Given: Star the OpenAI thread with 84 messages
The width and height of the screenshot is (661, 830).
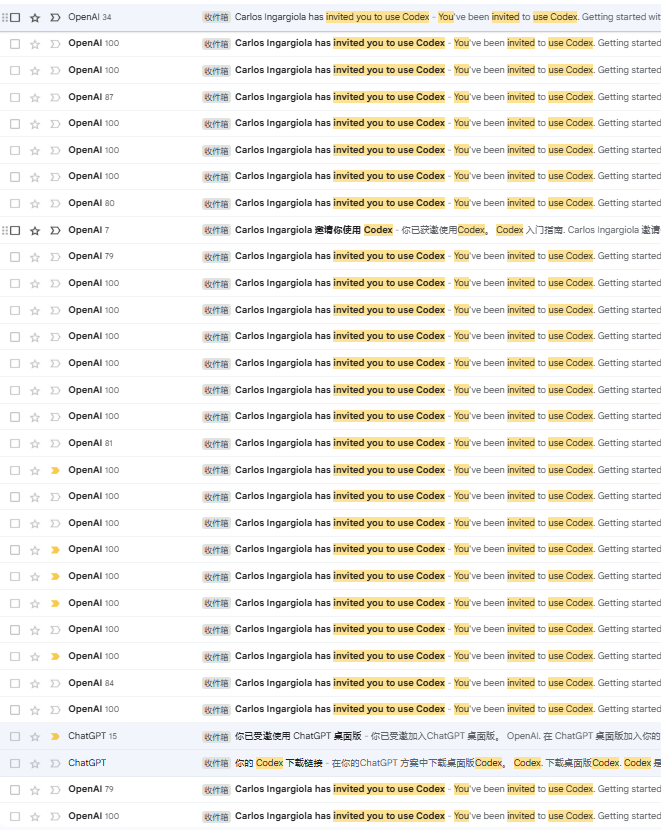Looking at the screenshot, I should pyautogui.click(x=35, y=683).
